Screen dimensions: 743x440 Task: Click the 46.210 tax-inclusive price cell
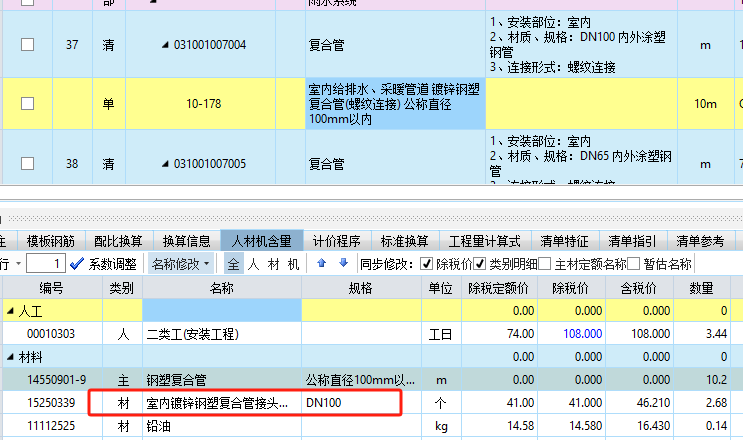[640, 403]
